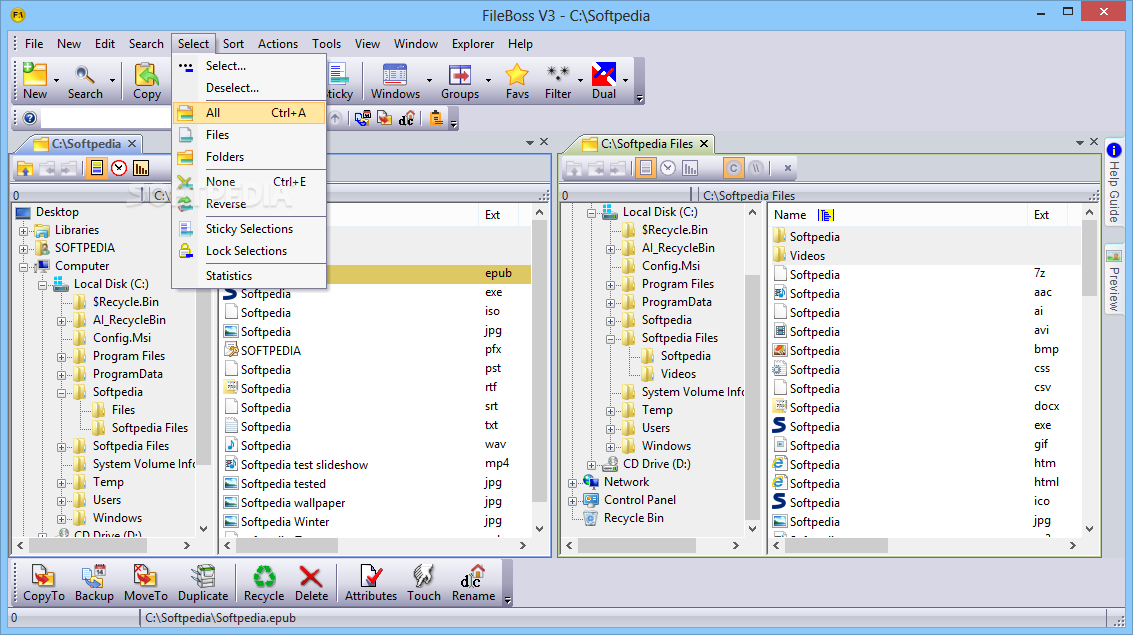The width and height of the screenshot is (1133, 635).
Task: Open the Search tool in main toolbar
Action: [85, 81]
